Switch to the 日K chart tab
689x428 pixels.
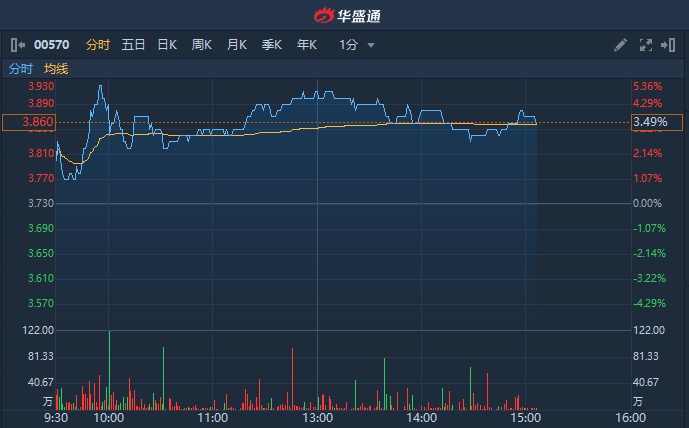coord(167,45)
